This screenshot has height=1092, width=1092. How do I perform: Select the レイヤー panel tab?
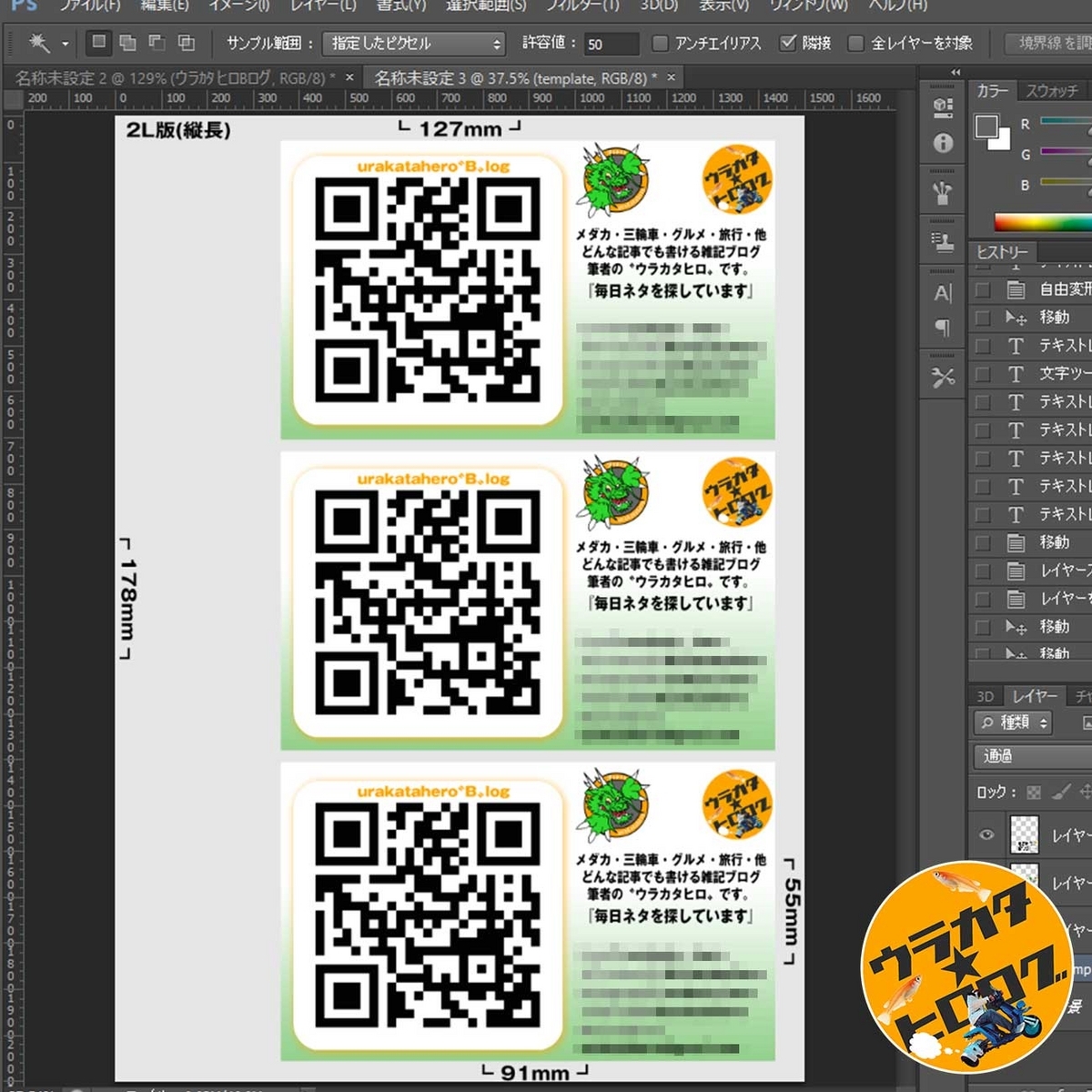[x=1035, y=696]
